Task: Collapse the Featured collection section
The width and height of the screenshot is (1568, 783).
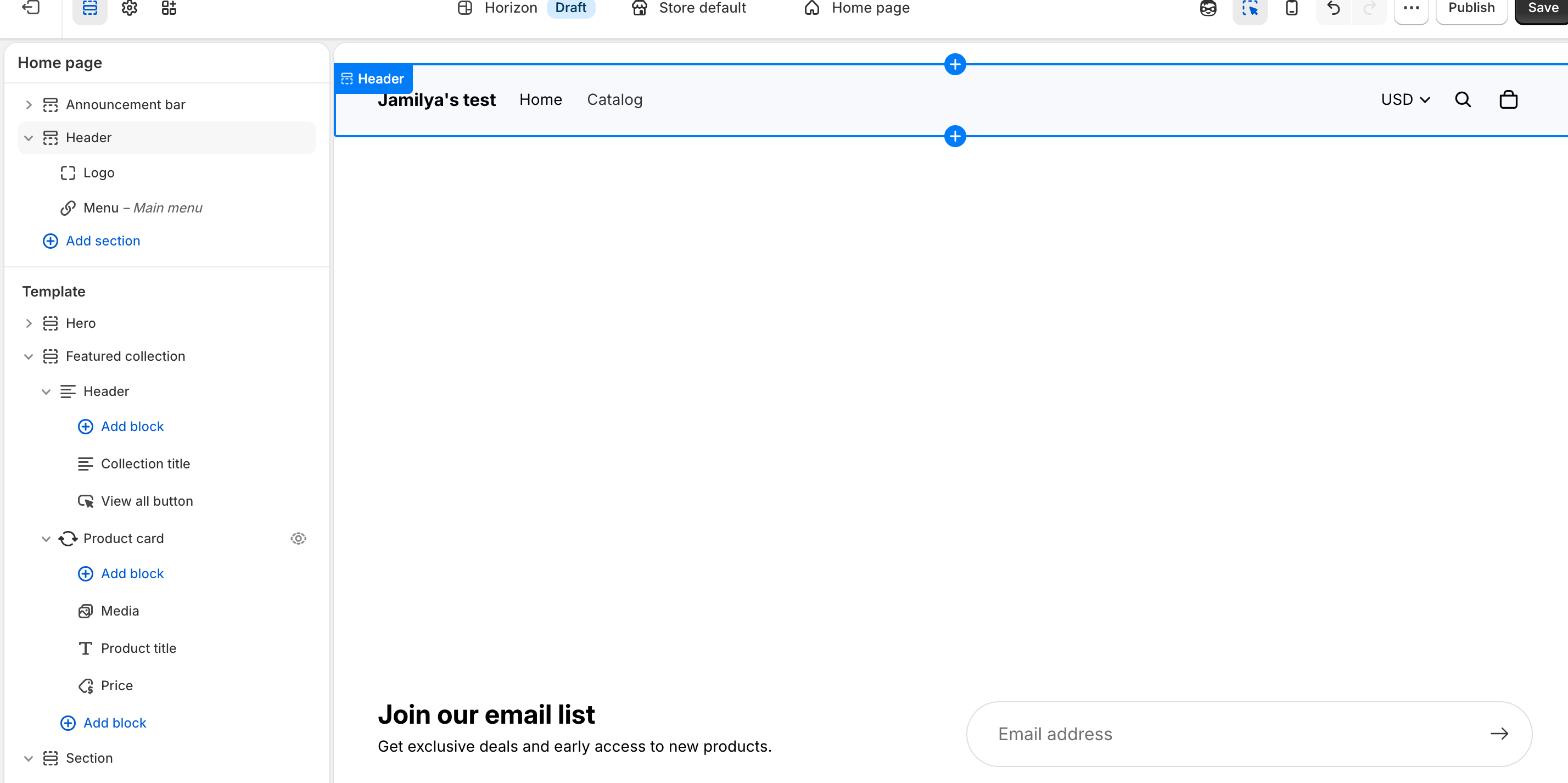Action: (x=28, y=356)
